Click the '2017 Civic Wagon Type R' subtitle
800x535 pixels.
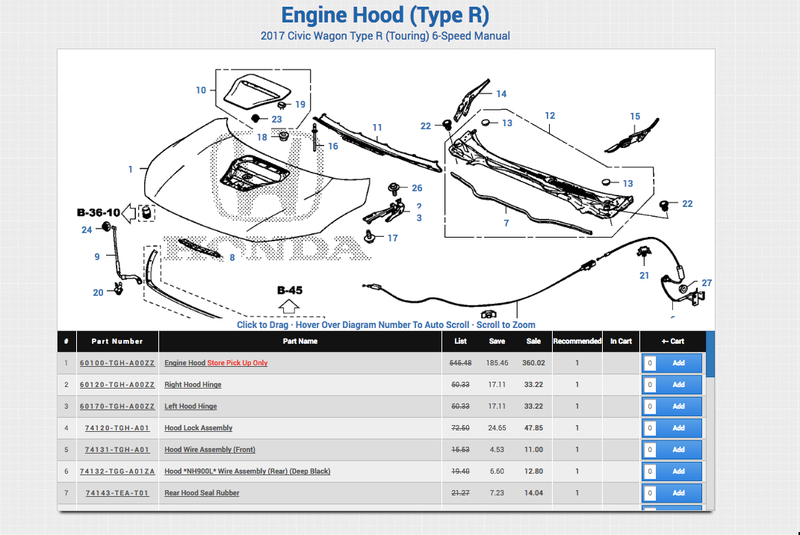(x=385, y=36)
